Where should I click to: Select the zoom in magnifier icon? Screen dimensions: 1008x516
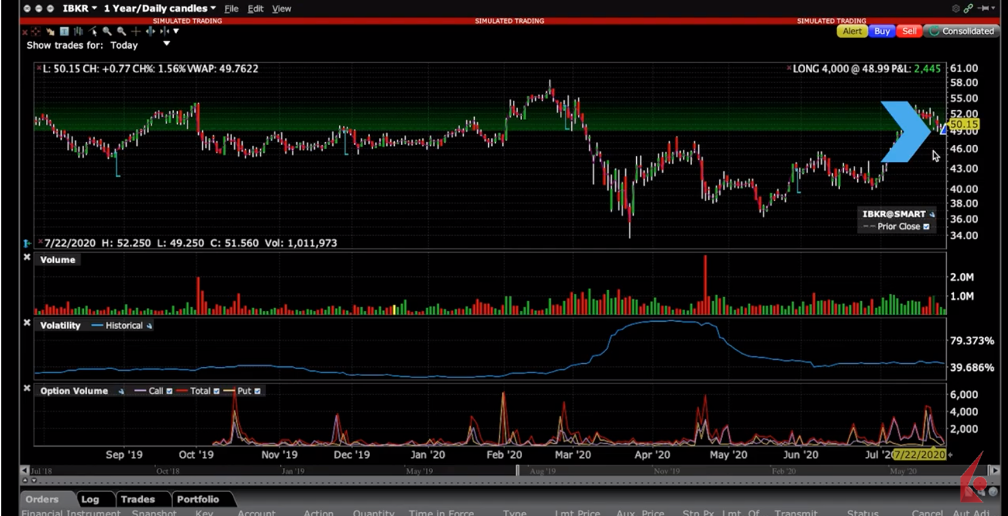(107, 31)
